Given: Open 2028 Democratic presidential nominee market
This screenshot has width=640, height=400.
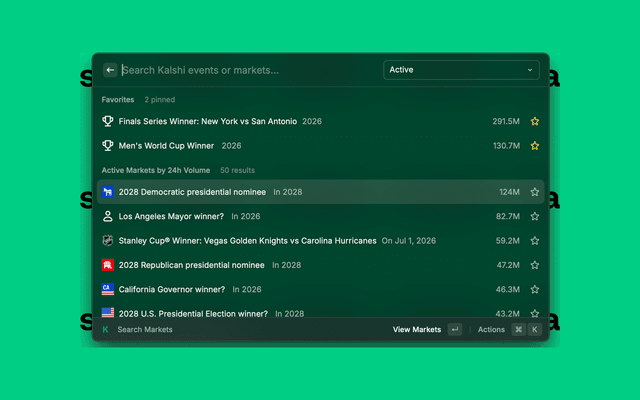Looking at the screenshot, I should click(321, 192).
